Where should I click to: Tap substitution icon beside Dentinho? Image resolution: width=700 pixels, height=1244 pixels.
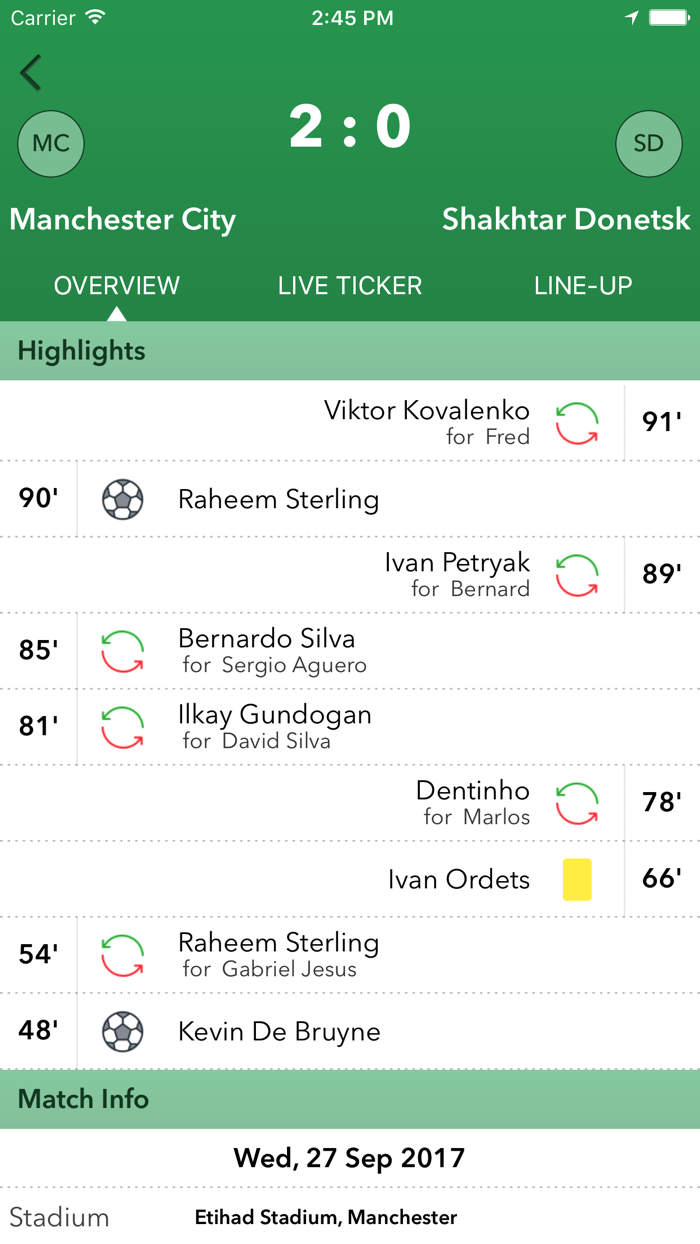[x=577, y=803]
